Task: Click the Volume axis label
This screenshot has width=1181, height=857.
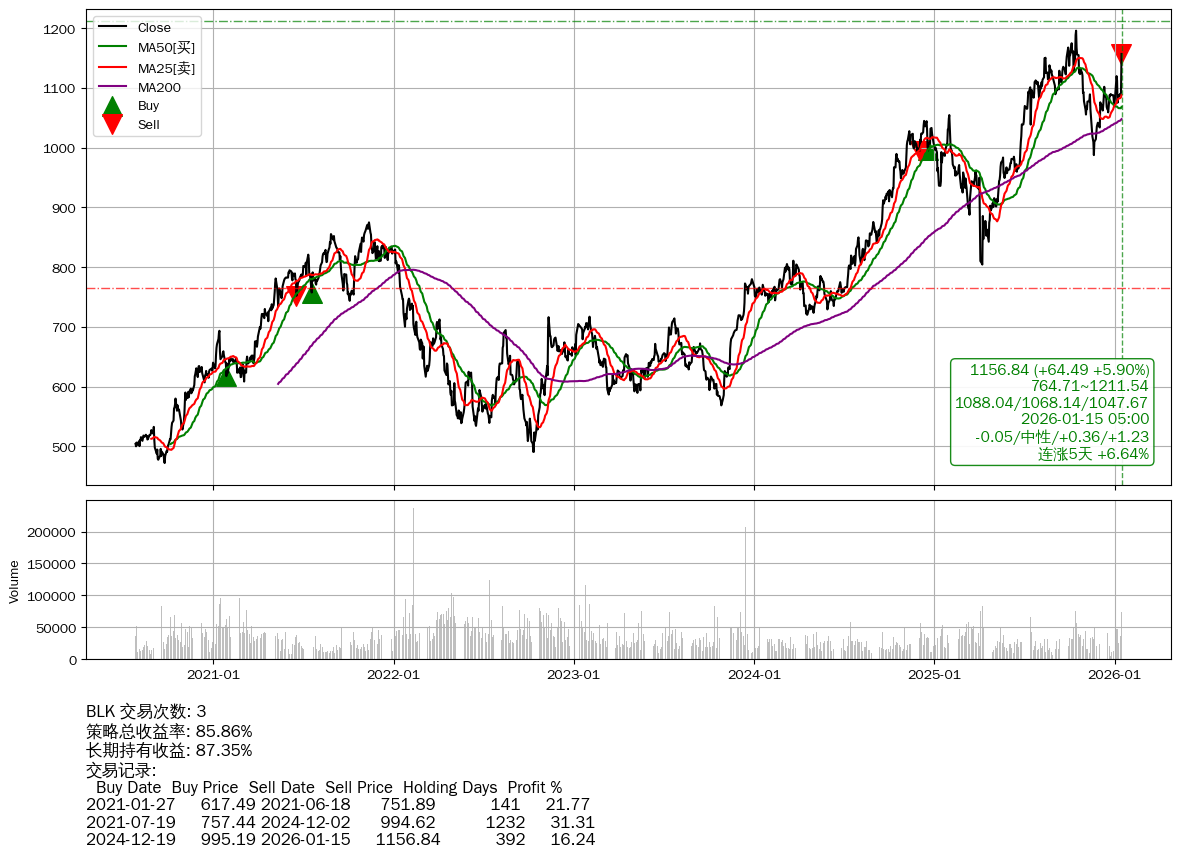Action: click(14, 581)
